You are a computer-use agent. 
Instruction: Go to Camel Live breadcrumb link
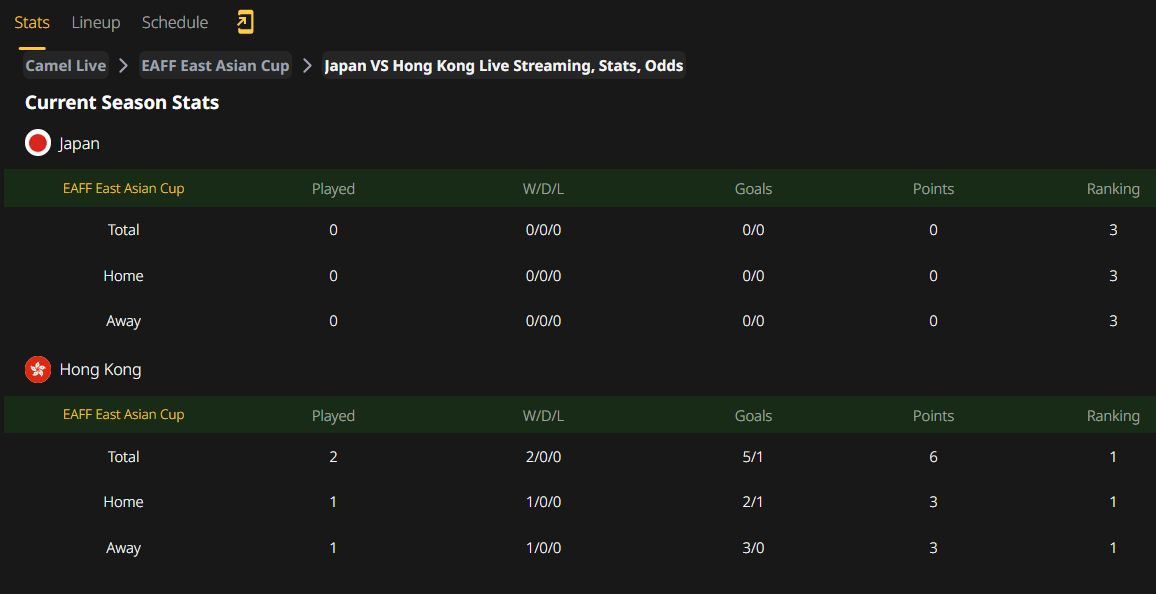click(66, 66)
